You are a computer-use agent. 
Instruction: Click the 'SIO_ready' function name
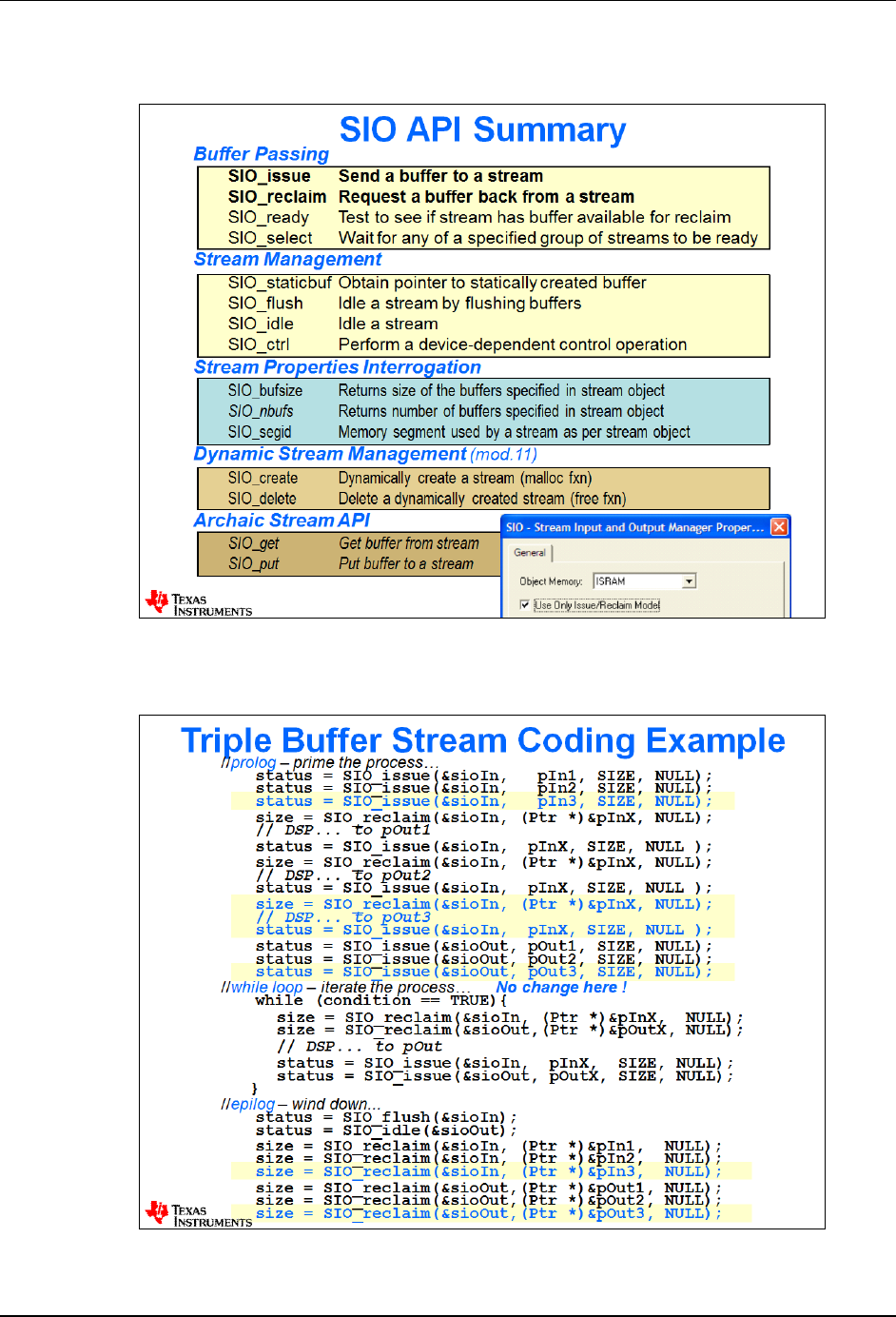[268, 218]
